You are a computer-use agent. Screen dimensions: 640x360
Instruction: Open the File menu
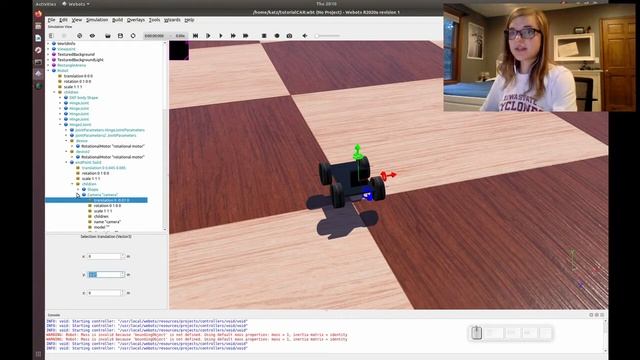pyautogui.click(x=51, y=20)
